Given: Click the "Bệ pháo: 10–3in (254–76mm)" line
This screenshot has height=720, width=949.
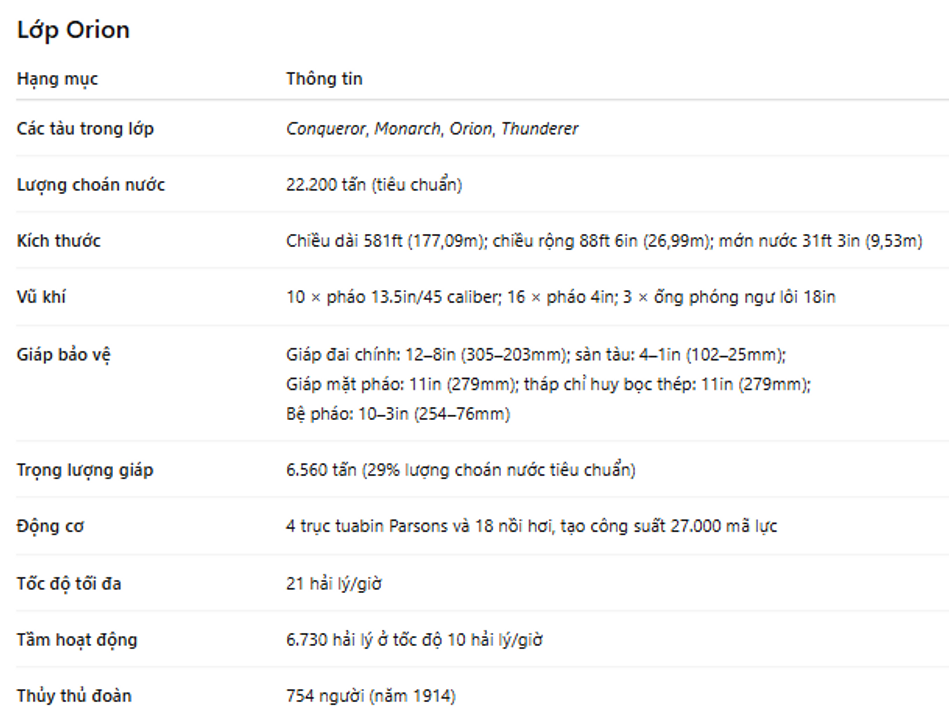Looking at the screenshot, I should click(397, 413).
